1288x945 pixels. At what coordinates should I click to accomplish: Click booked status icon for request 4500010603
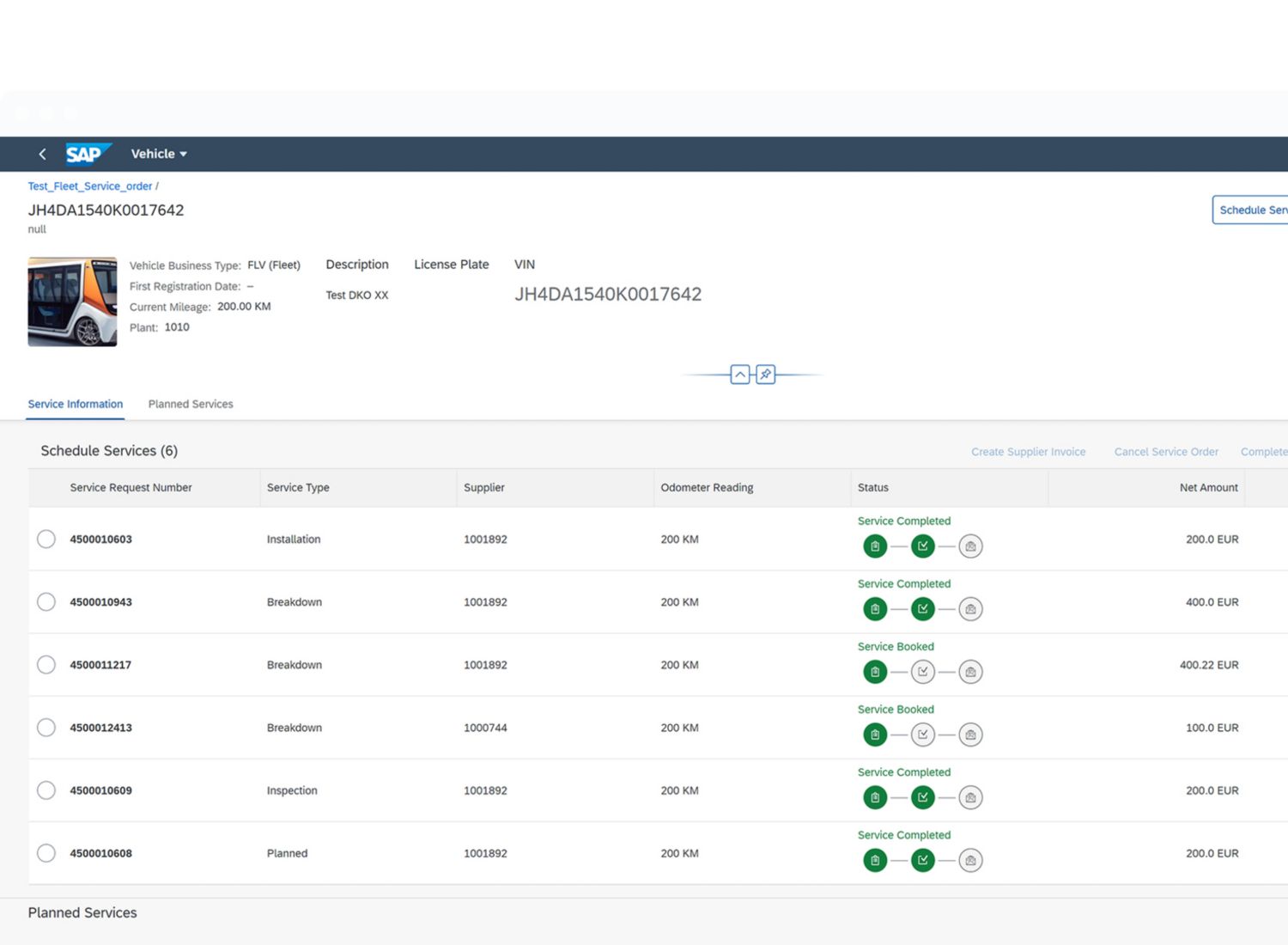coord(875,546)
